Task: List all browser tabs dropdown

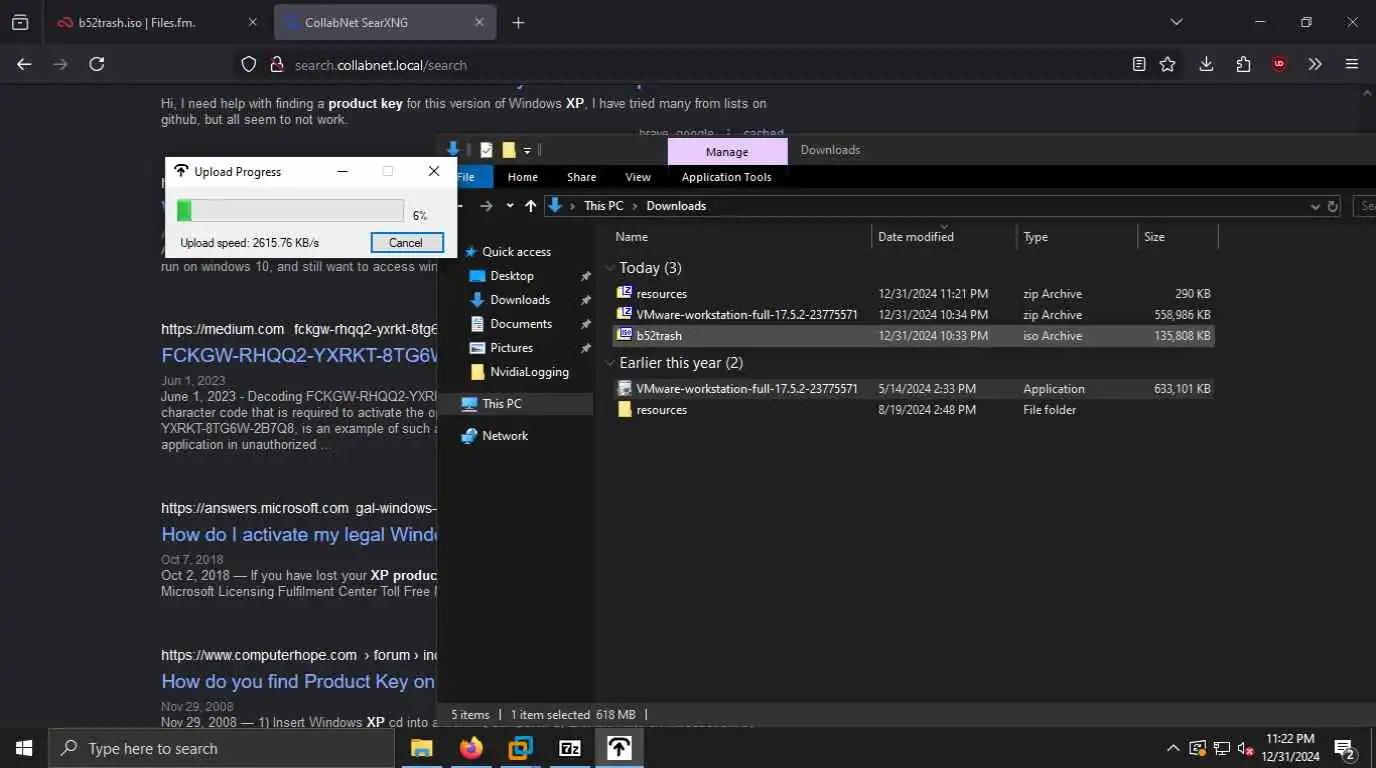Action: coord(1176,22)
